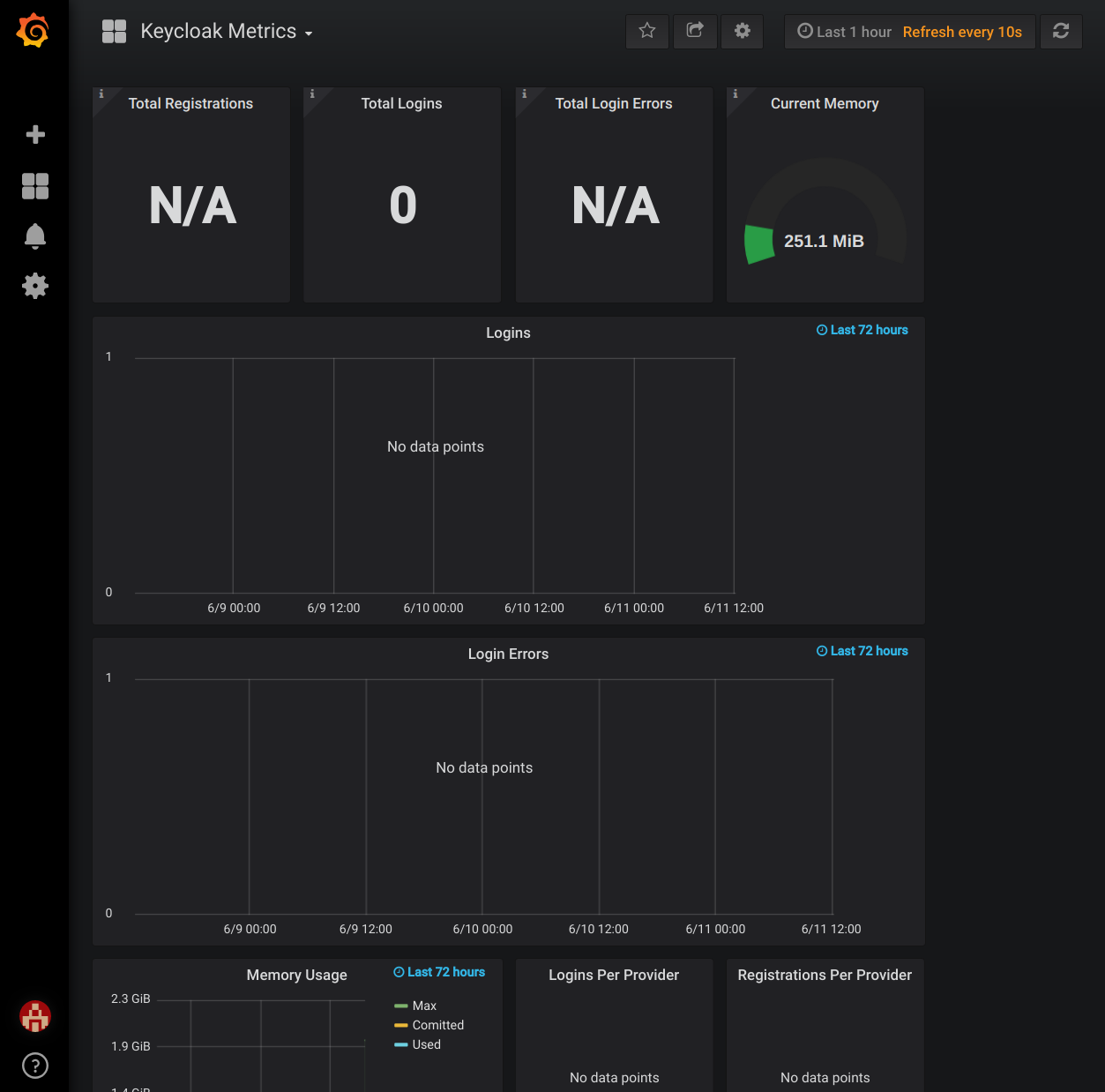Viewport: 1105px width, 1092px height.
Task: Share the dashboard
Action: point(695,32)
